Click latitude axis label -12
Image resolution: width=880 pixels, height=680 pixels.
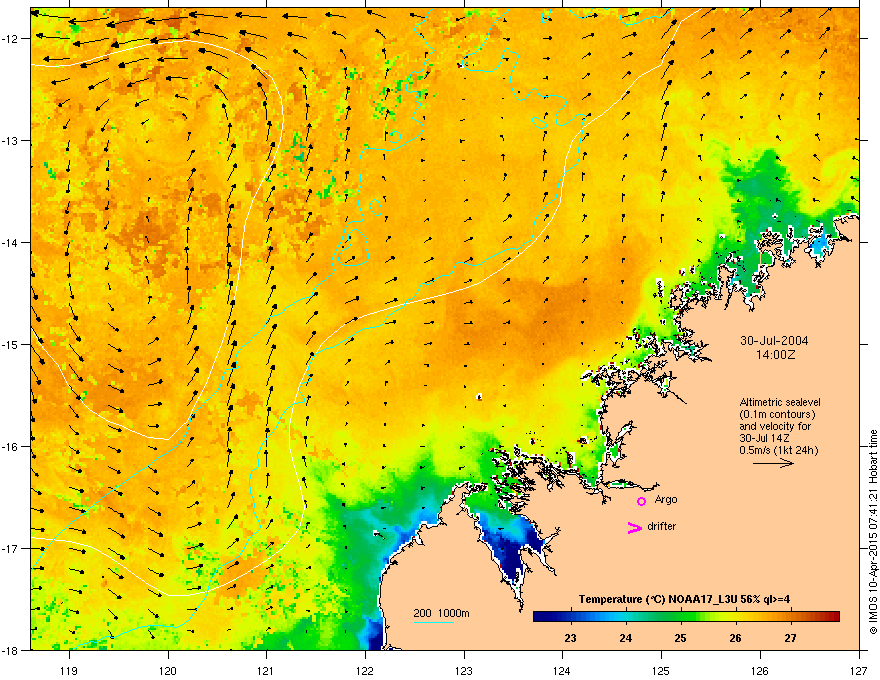(x=11, y=39)
